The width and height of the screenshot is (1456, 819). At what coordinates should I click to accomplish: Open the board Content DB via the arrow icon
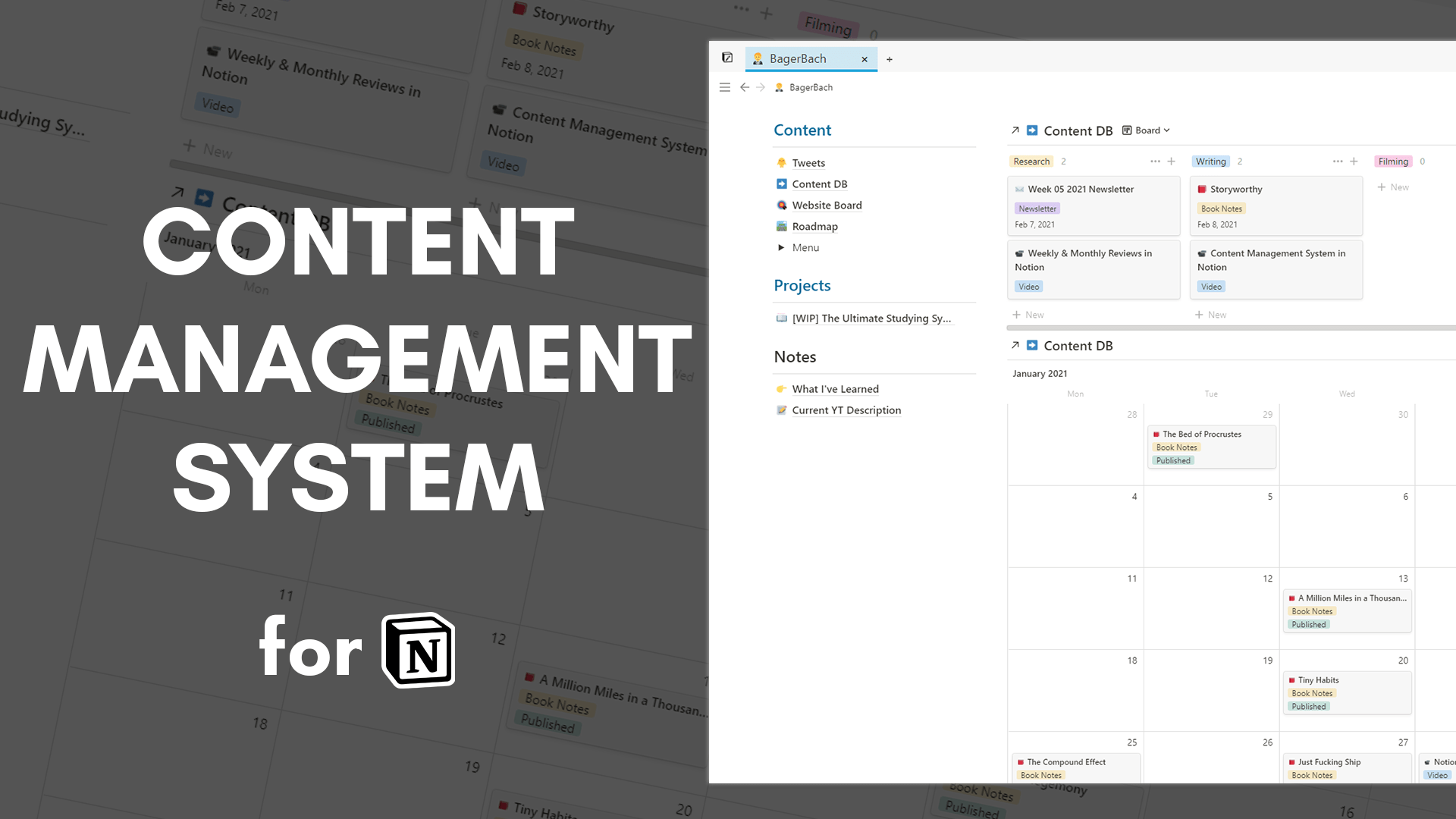(1015, 130)
